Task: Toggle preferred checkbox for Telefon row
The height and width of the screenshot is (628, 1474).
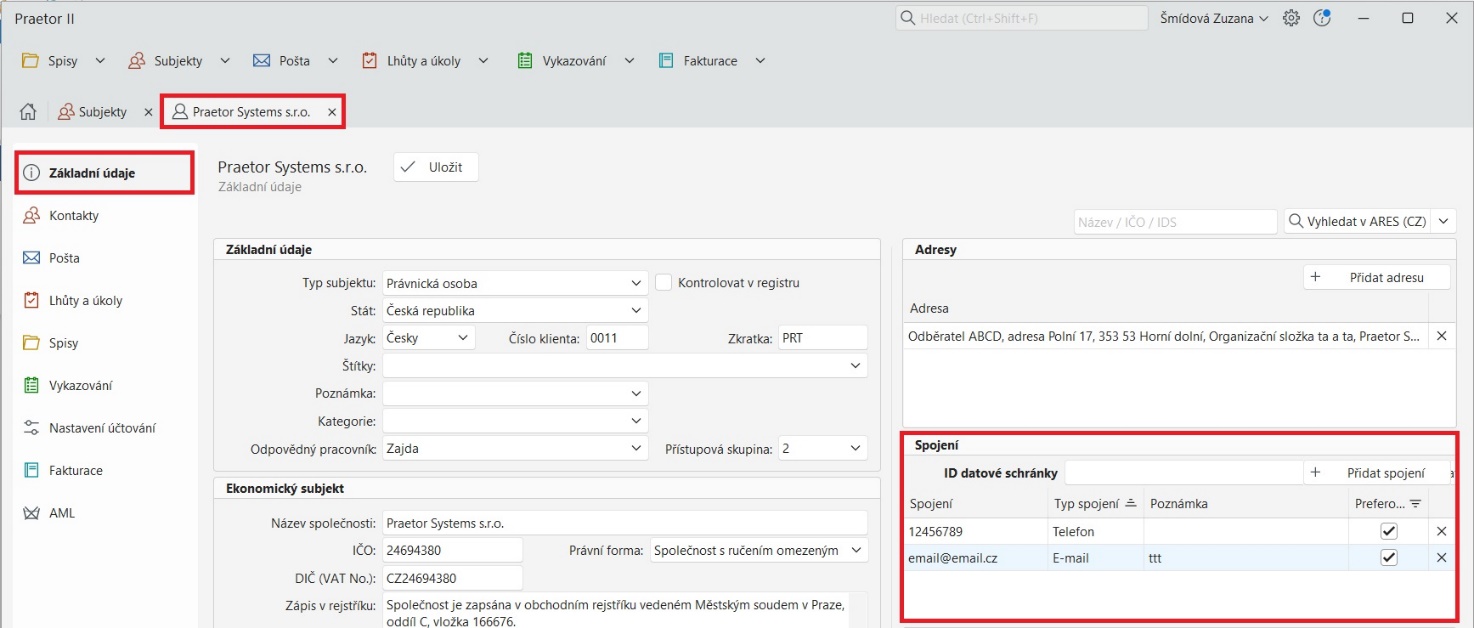Action: pos(1388,532)
